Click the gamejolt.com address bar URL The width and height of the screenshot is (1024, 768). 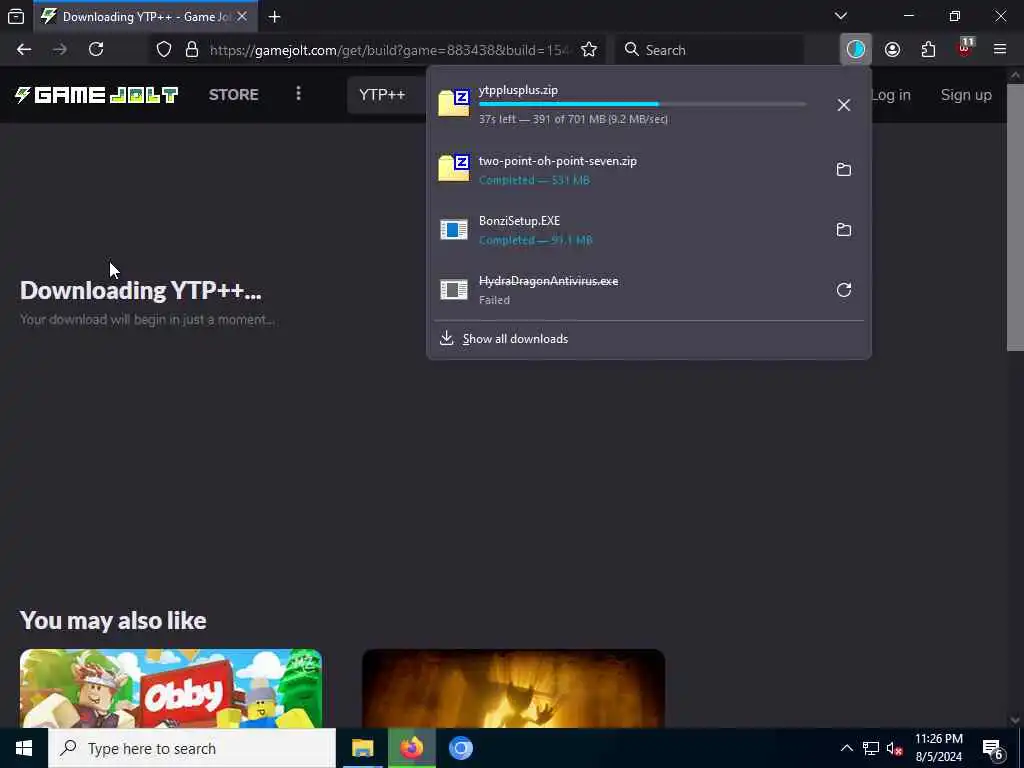tap(391, 50)
